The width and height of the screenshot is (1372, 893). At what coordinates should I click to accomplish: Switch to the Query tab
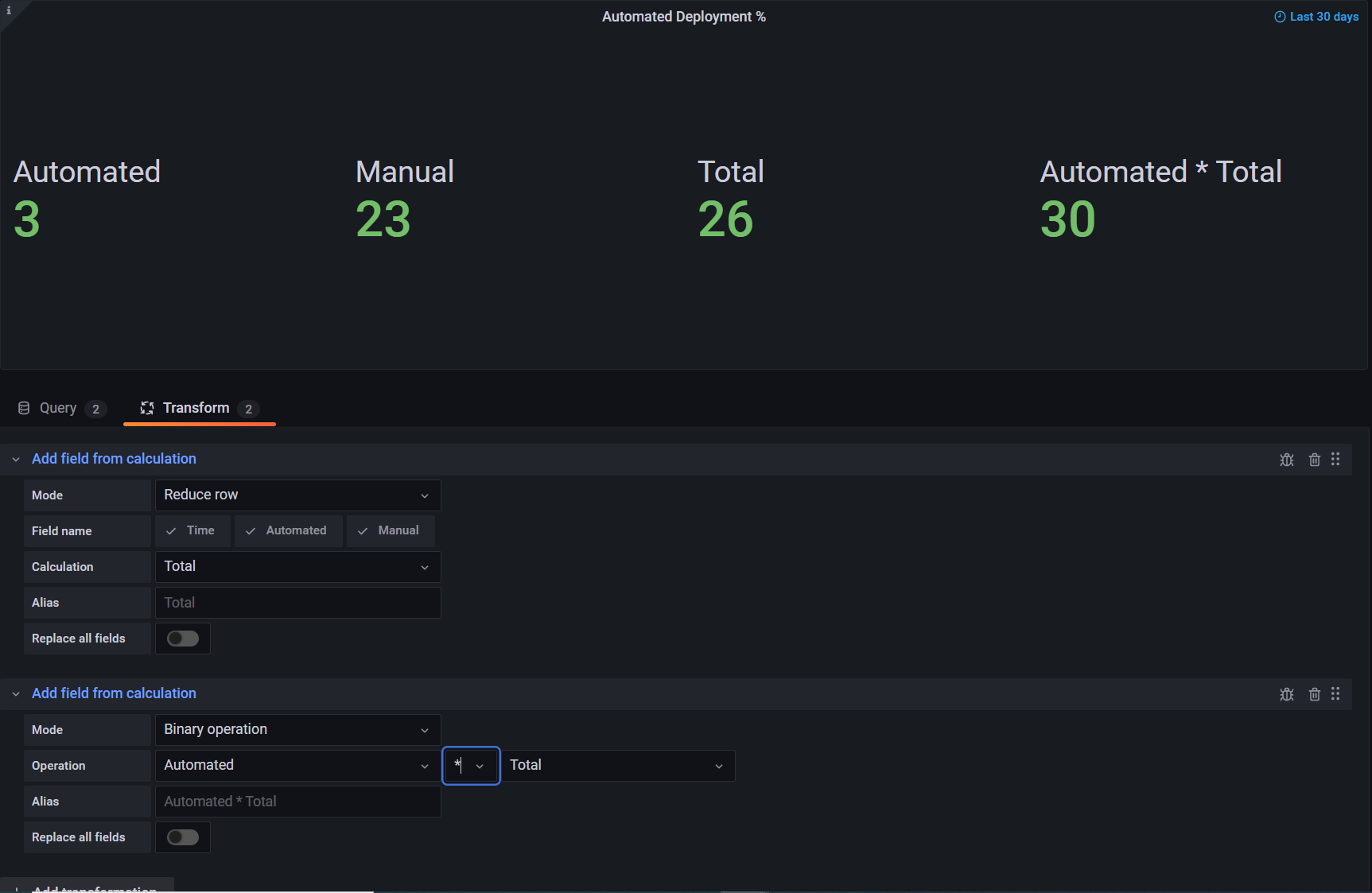tap(61, 408)
